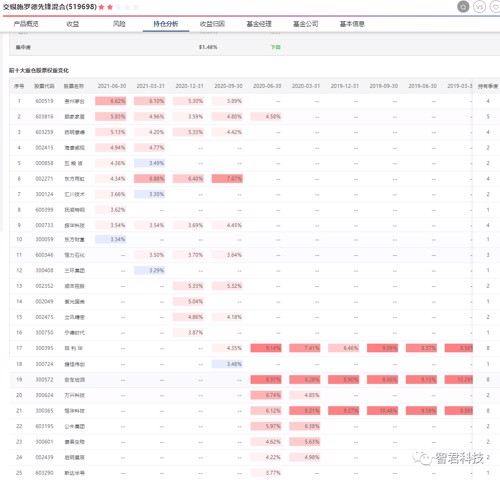The height and width of the screenshot is (480, 500).
Task: Click the 股票代码 column header
Action: tap(44, 86)
